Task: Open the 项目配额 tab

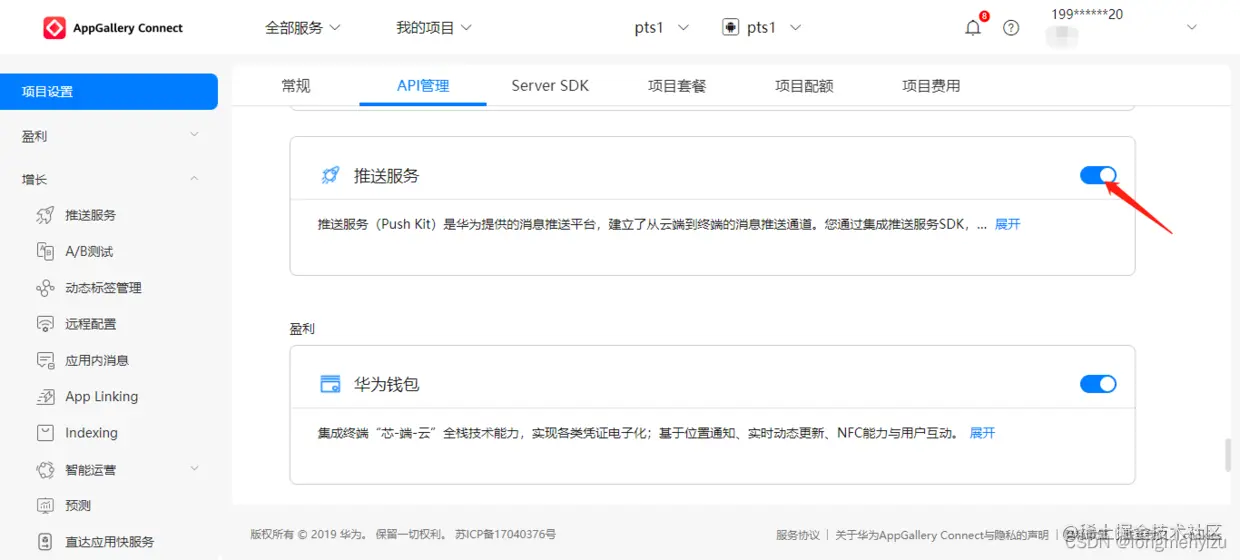Action: tap(804, 86)
